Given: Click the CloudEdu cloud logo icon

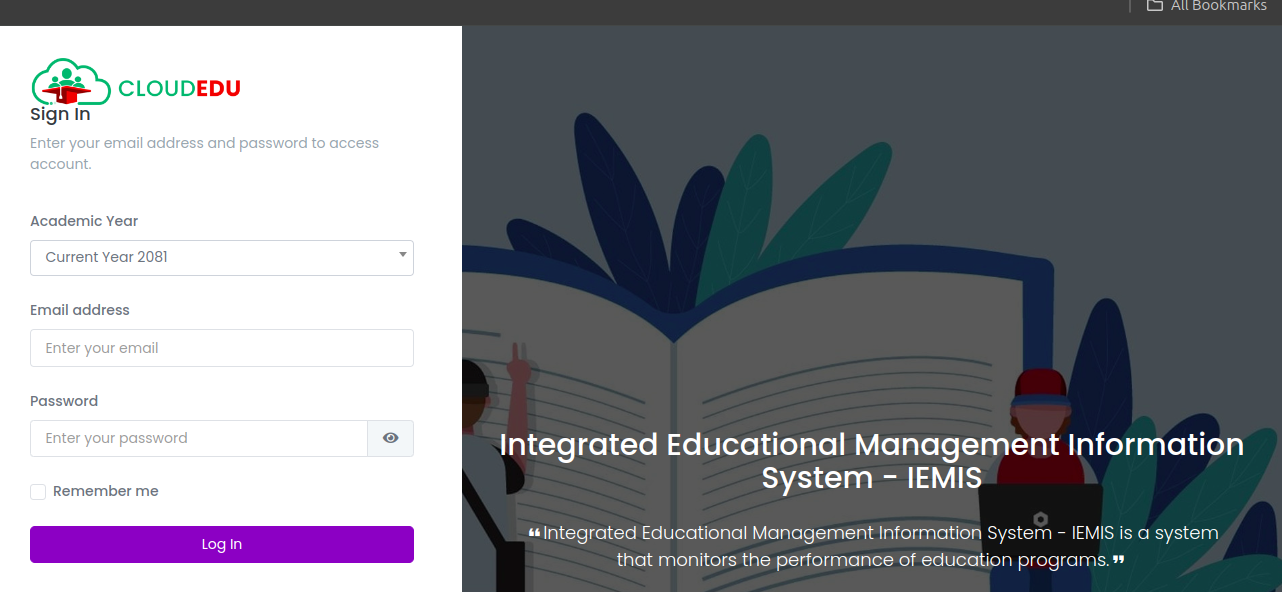Looking at the screenshot, I should (70, 82).
